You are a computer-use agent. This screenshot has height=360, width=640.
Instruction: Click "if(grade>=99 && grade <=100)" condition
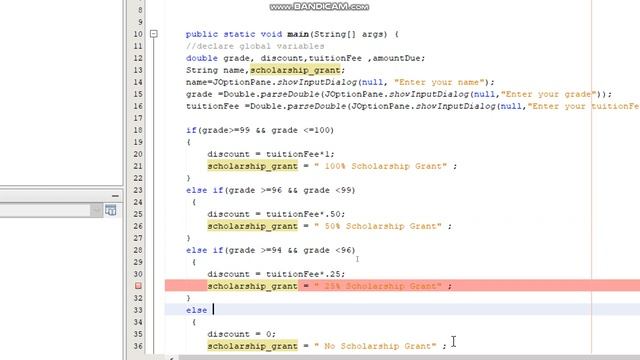260,130
